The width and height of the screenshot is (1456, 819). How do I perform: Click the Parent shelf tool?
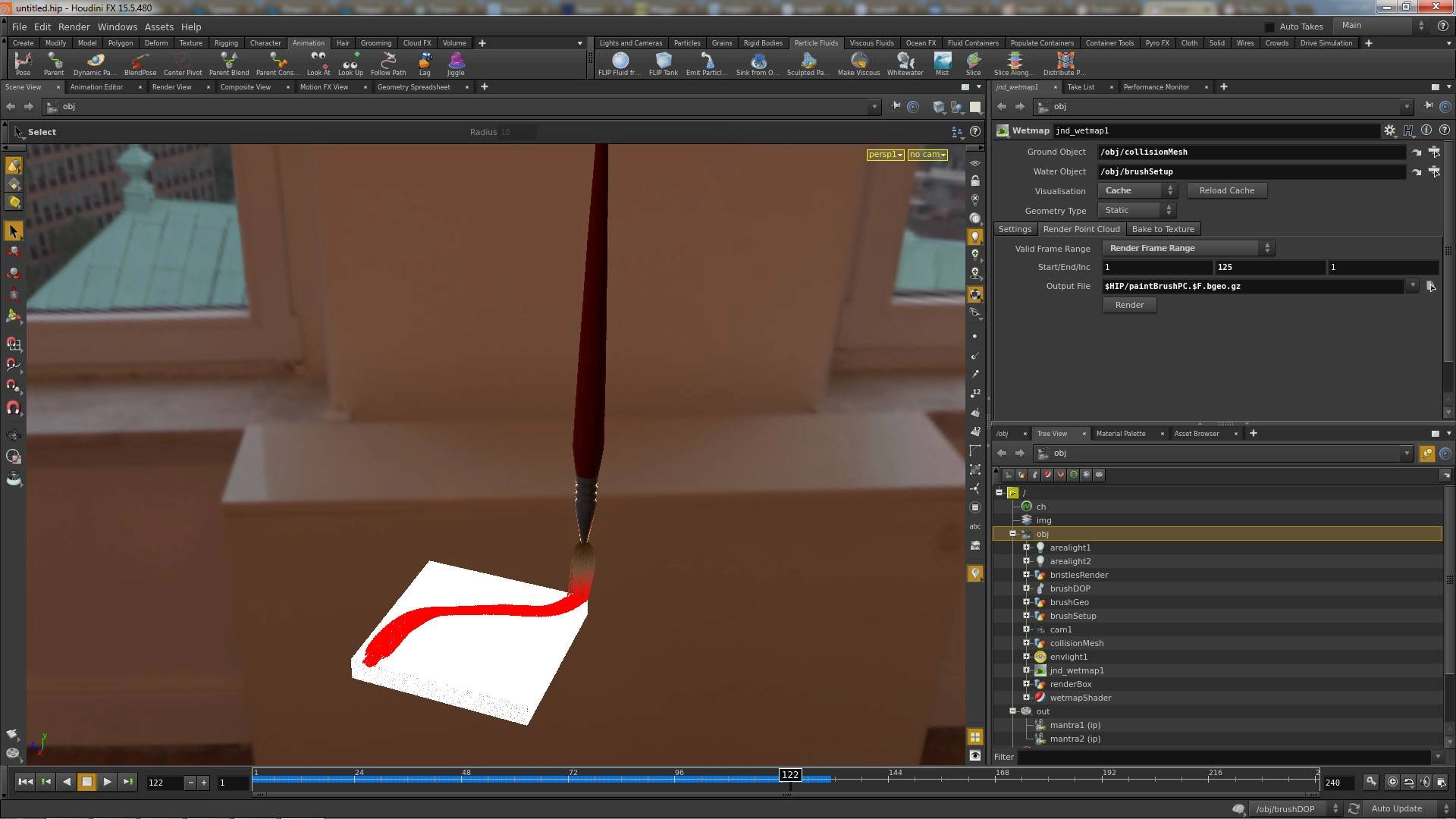54,64
